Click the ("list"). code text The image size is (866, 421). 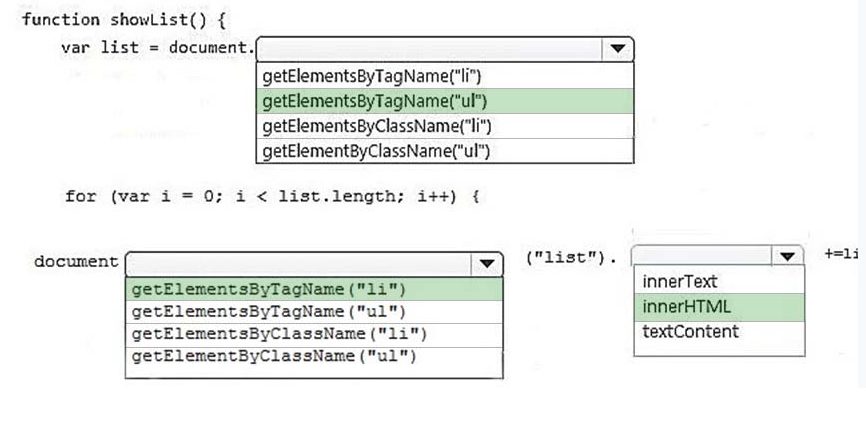pos(571,260)
